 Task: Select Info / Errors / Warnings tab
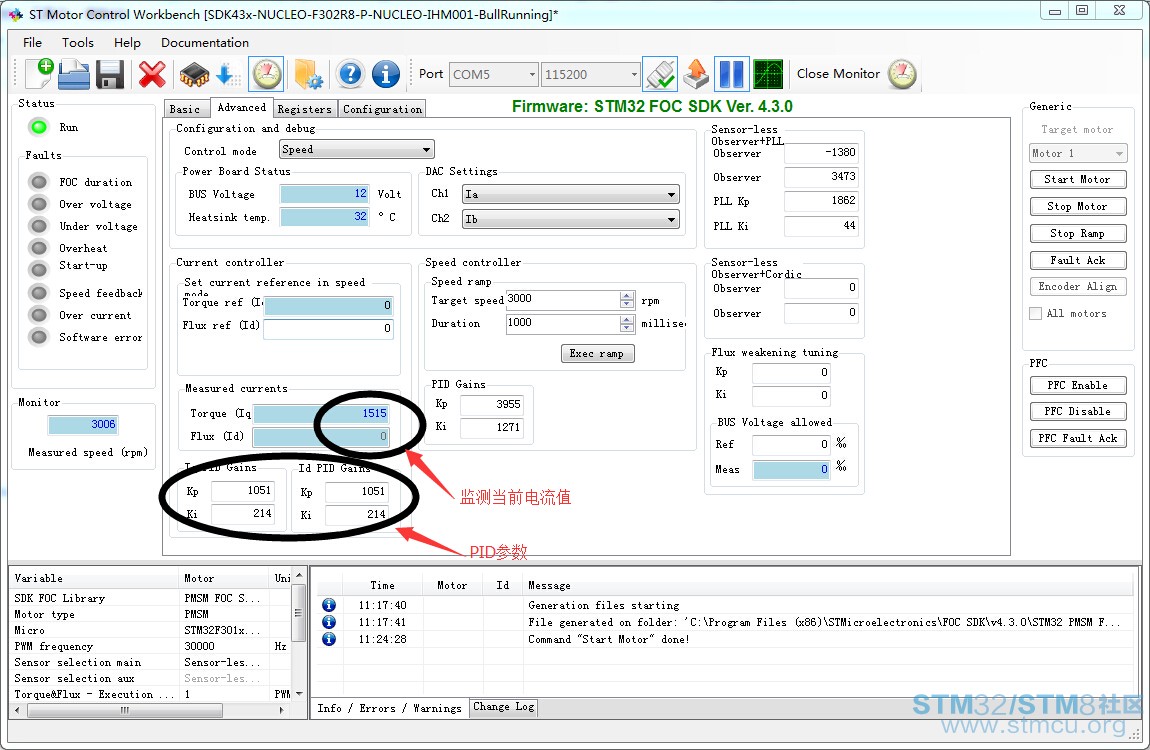click(x=389, y=707)
